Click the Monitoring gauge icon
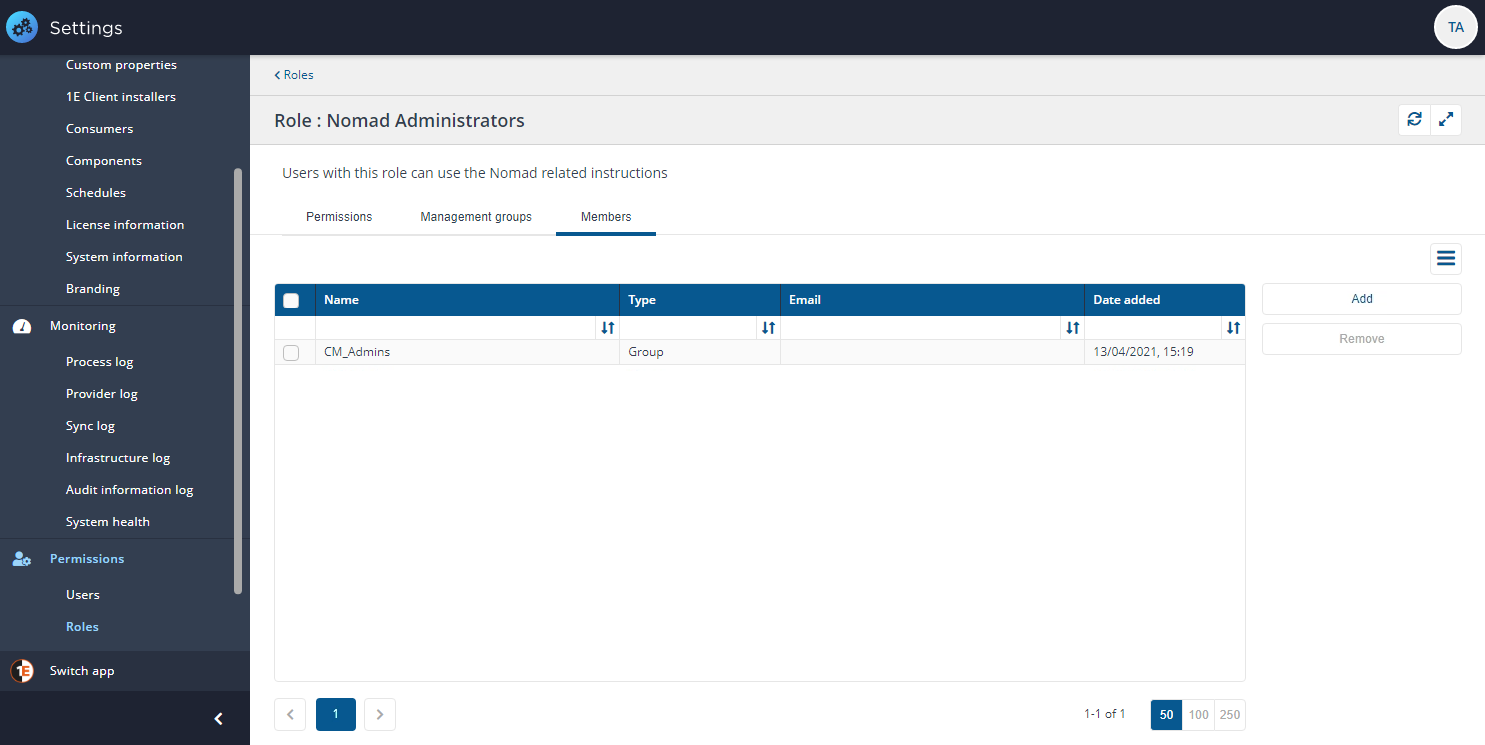The image size is (1485, 745). 22,326
